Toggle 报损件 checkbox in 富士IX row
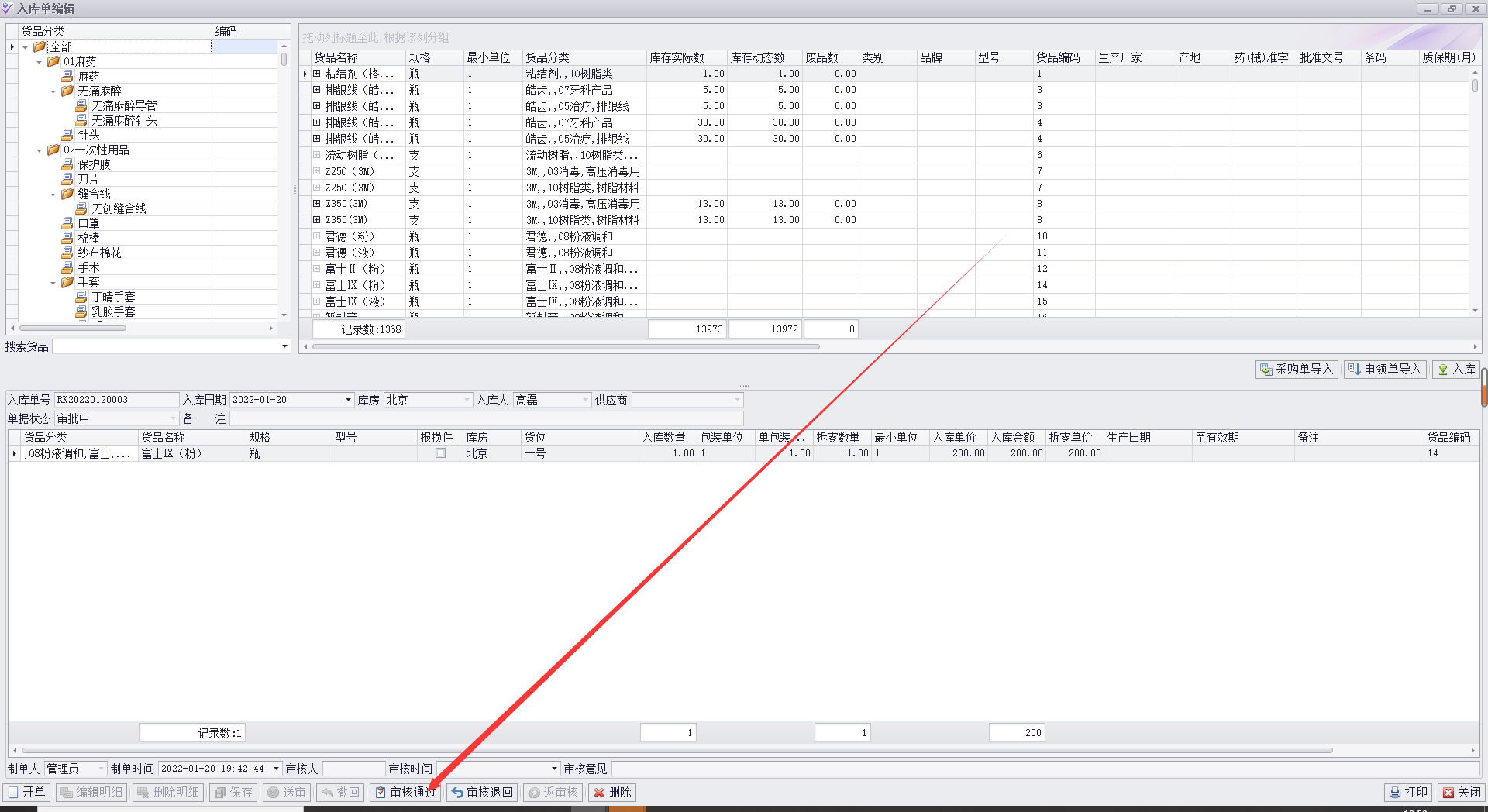1488x812 pixels. tap(440, 453)
